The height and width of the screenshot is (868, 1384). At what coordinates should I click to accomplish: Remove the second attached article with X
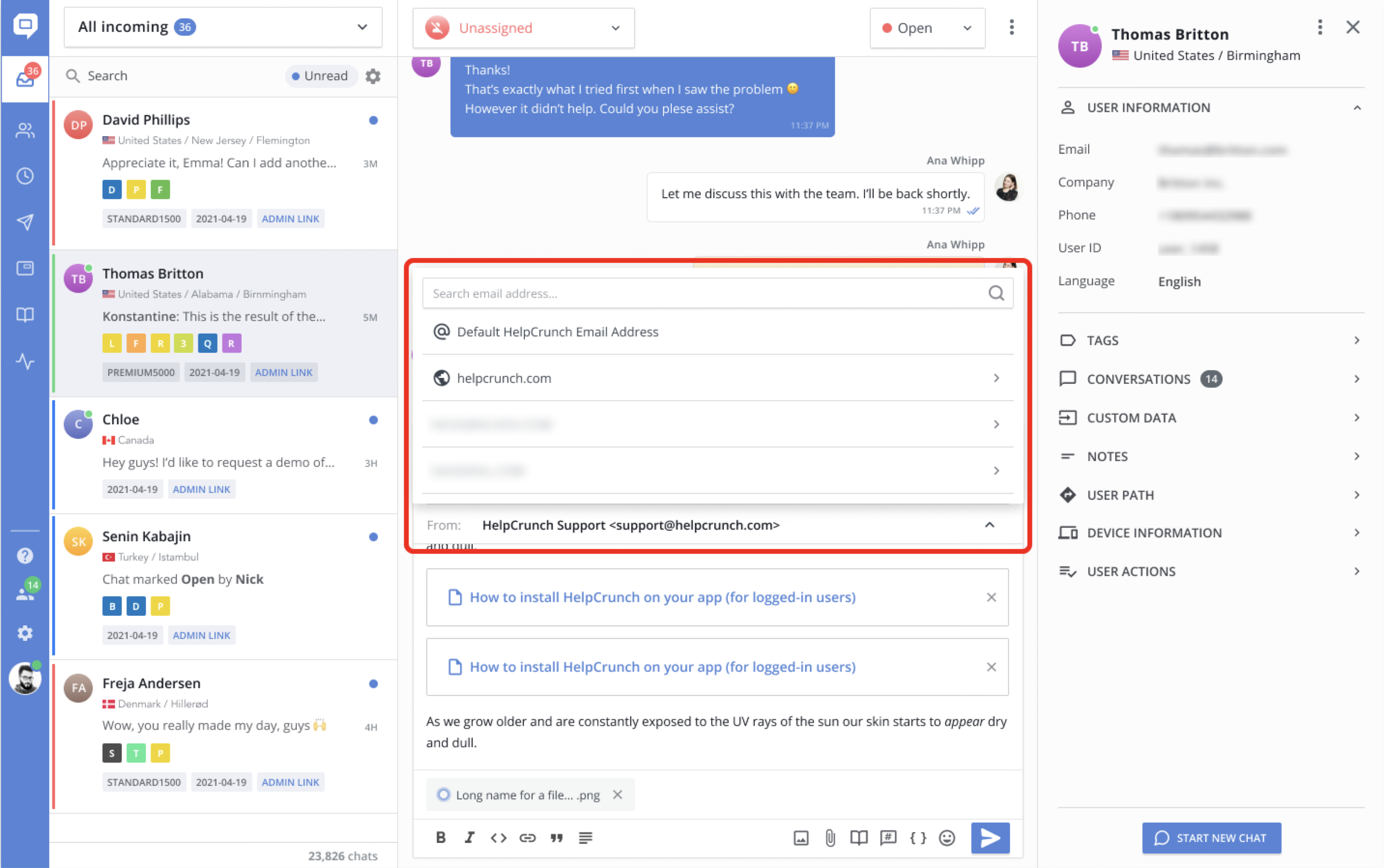pyautogui.click(x=991, y=667)
